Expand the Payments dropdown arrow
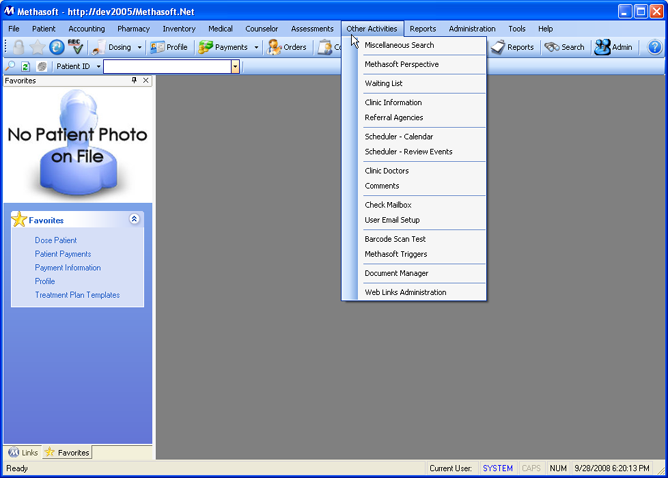This screenshot has width=668, height=478. pyautogui.click(x=256, y=47)
